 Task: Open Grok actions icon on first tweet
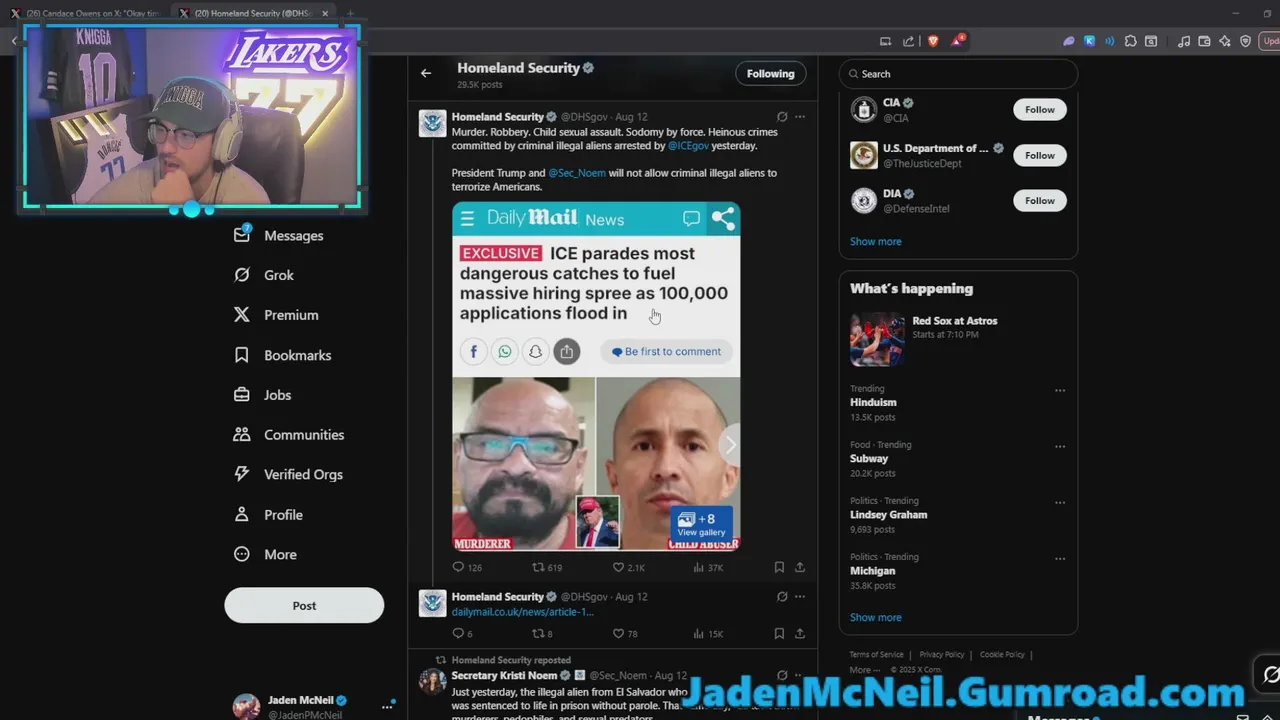tap(782, 117)
